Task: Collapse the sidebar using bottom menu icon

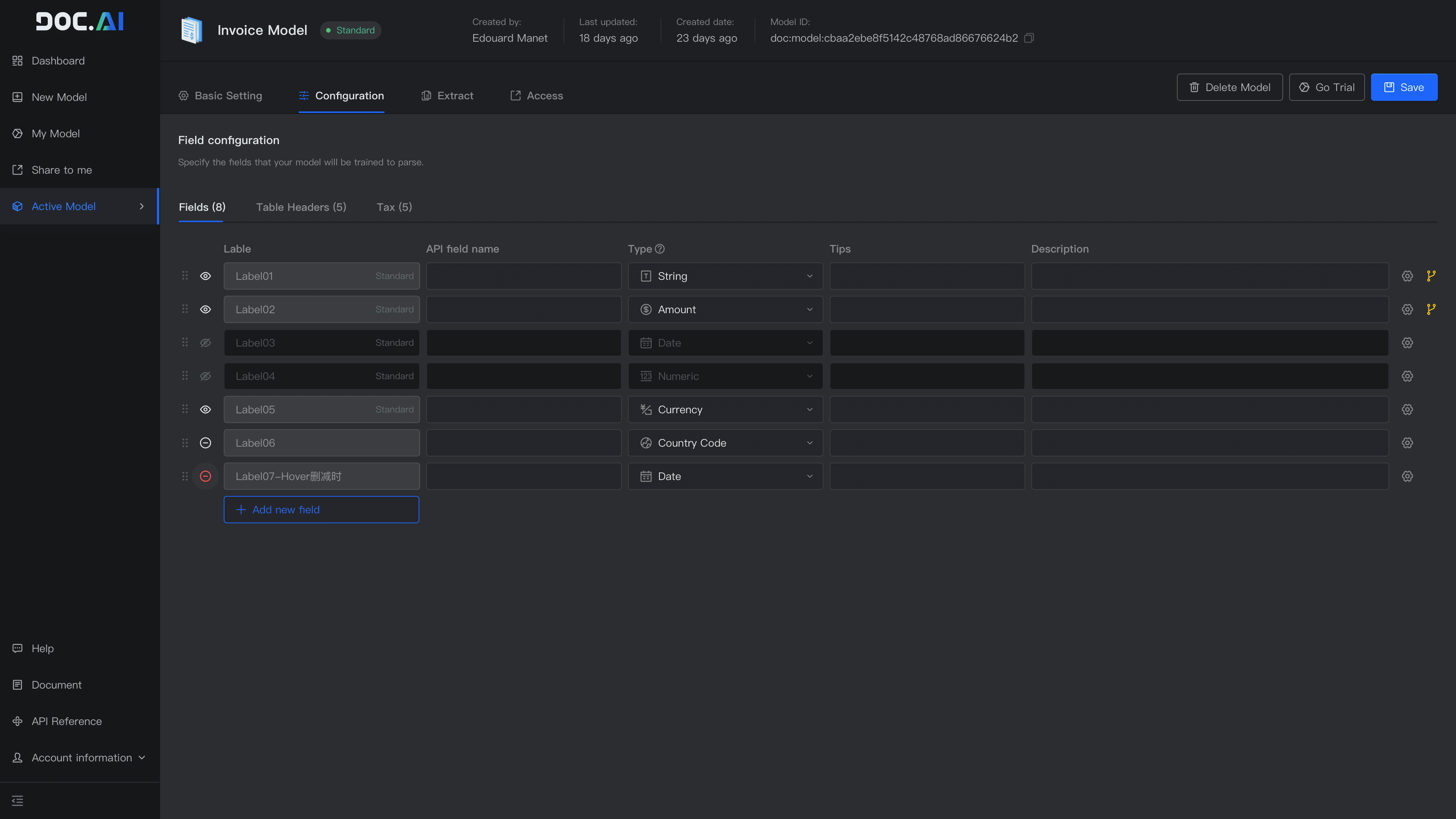Action: [17, 800]
